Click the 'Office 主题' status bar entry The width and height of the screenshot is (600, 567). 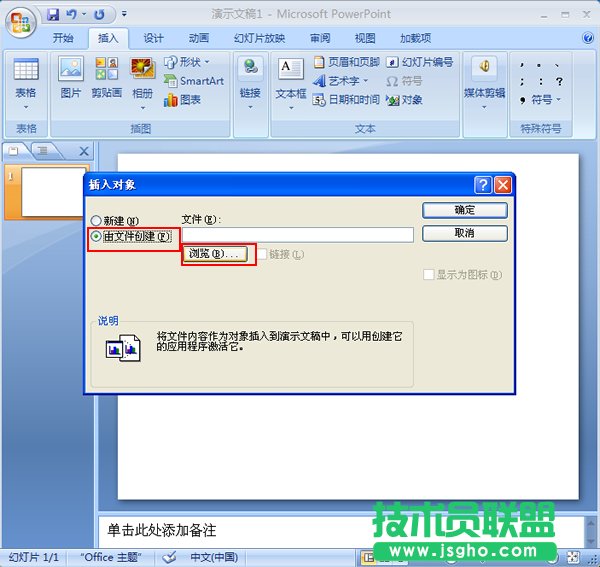[x=111, y=557]
